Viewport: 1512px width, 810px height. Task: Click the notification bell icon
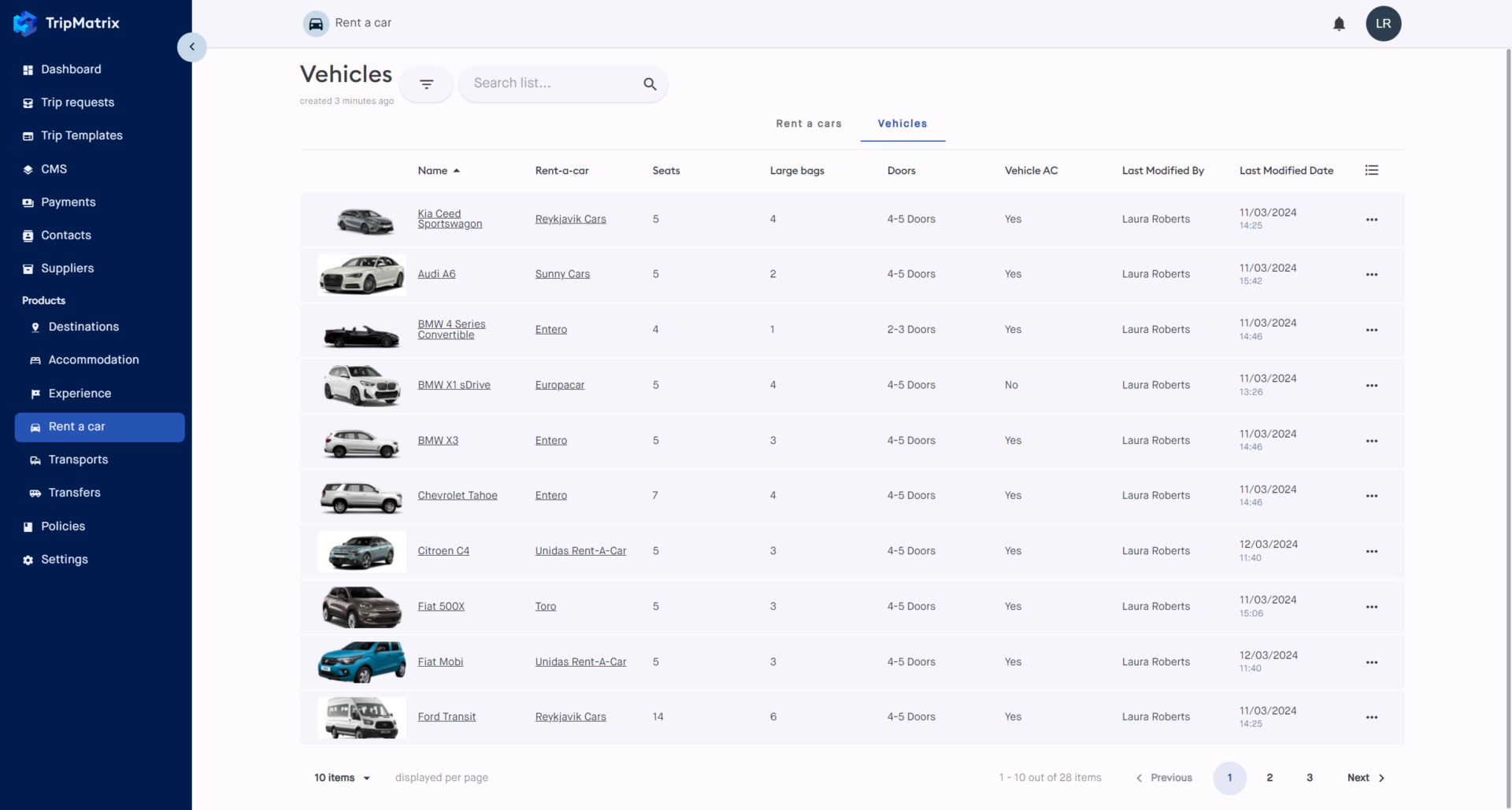(1339, 23)
